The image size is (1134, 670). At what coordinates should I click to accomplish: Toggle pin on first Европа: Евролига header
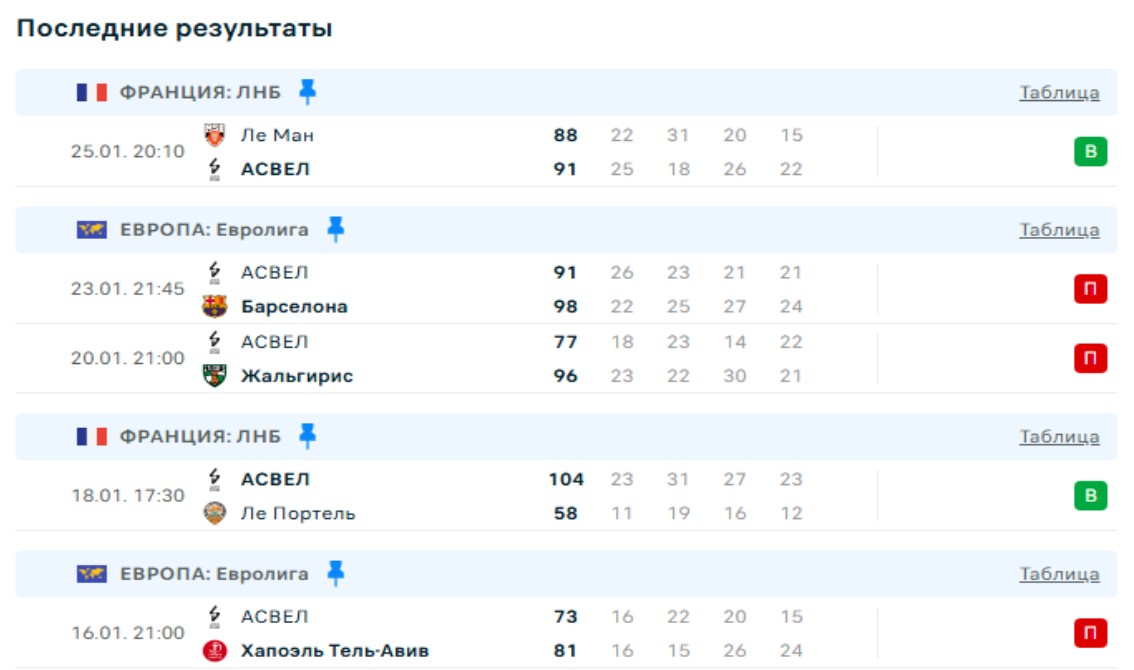pyautogui.click(x=336, y=230)
